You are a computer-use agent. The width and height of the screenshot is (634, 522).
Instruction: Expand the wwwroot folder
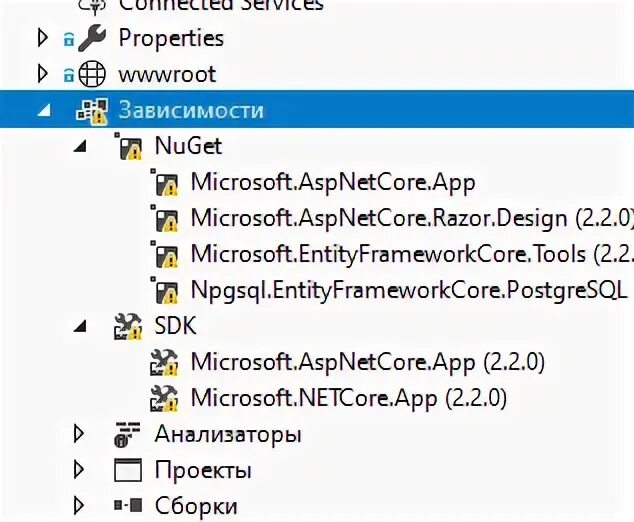[42, 74]
